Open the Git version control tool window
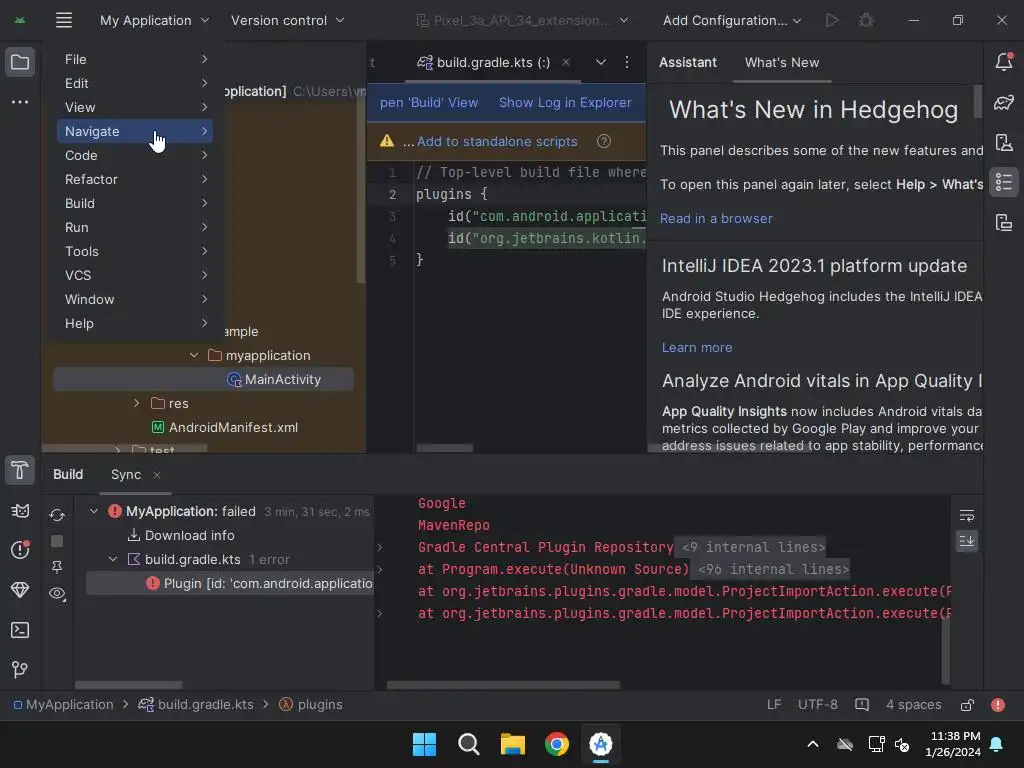Image resolution: width=1024 pixels, height=768 pixels. (x=20, y=669)
